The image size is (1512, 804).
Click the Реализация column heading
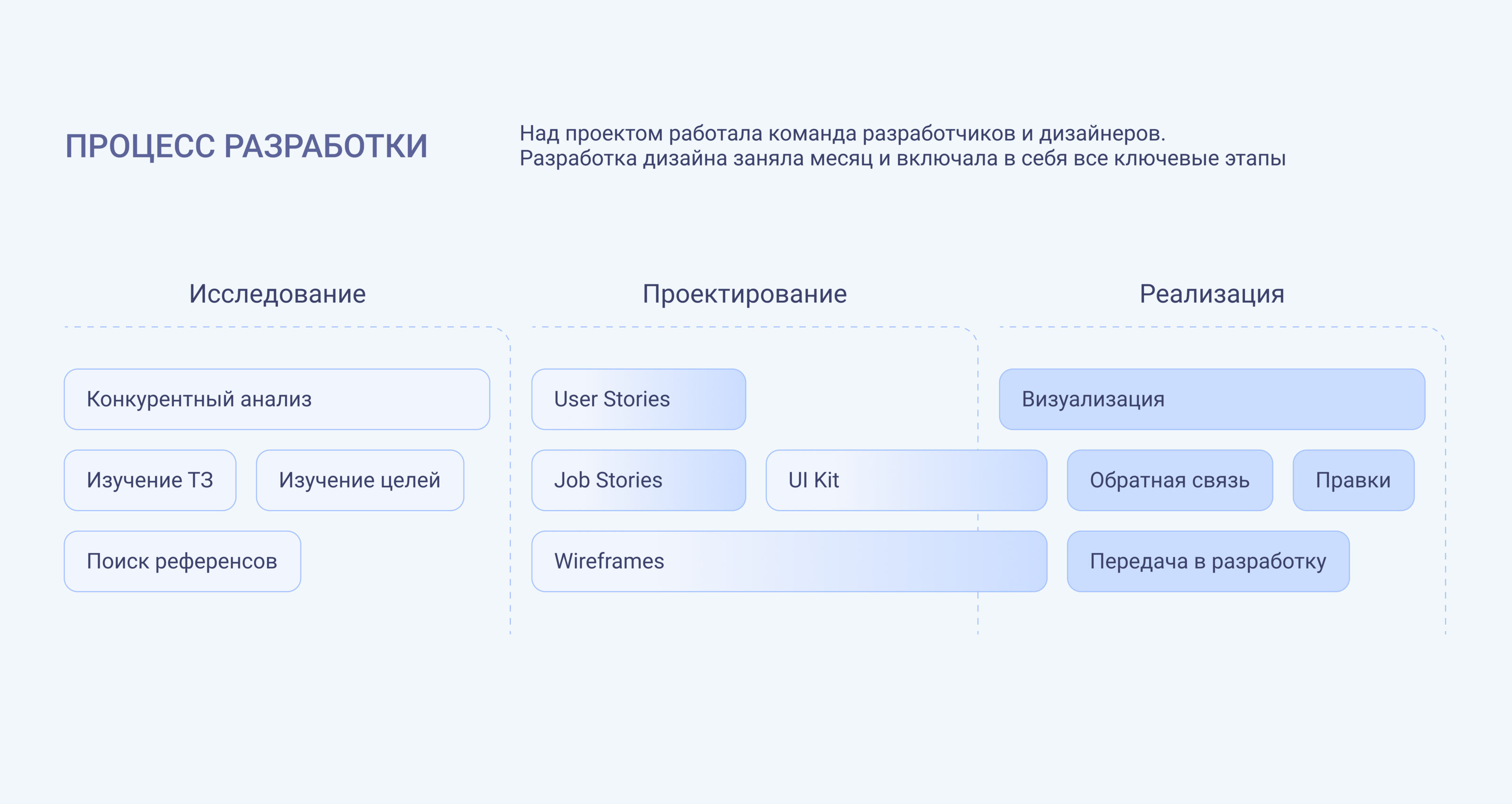pyautogui.click(x=1211, y=294)
